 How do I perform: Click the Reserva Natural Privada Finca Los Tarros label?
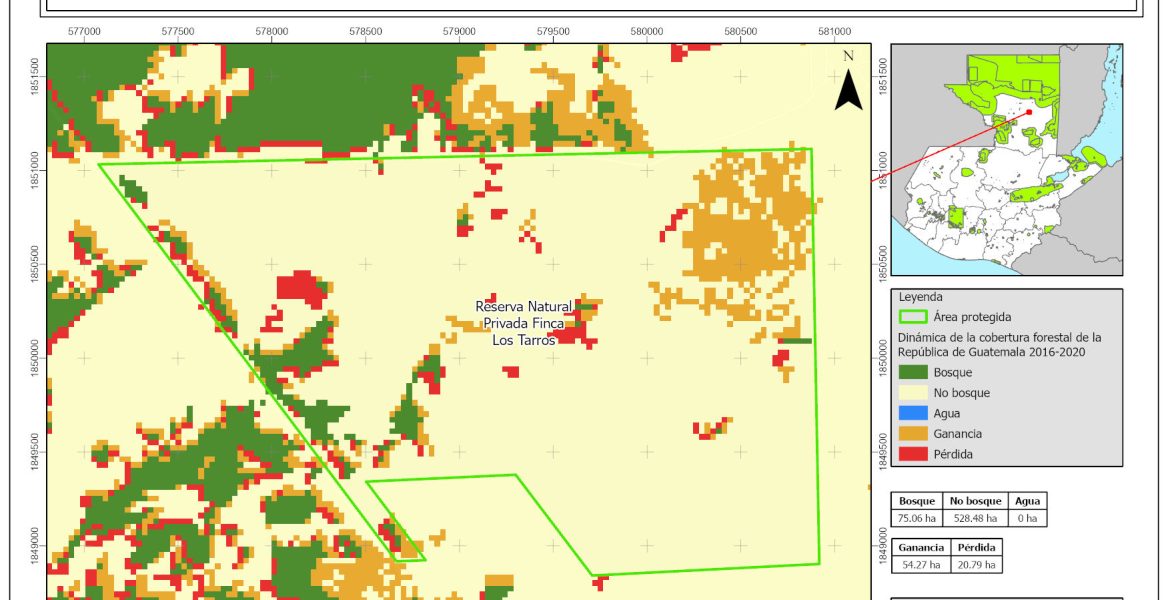523,323
